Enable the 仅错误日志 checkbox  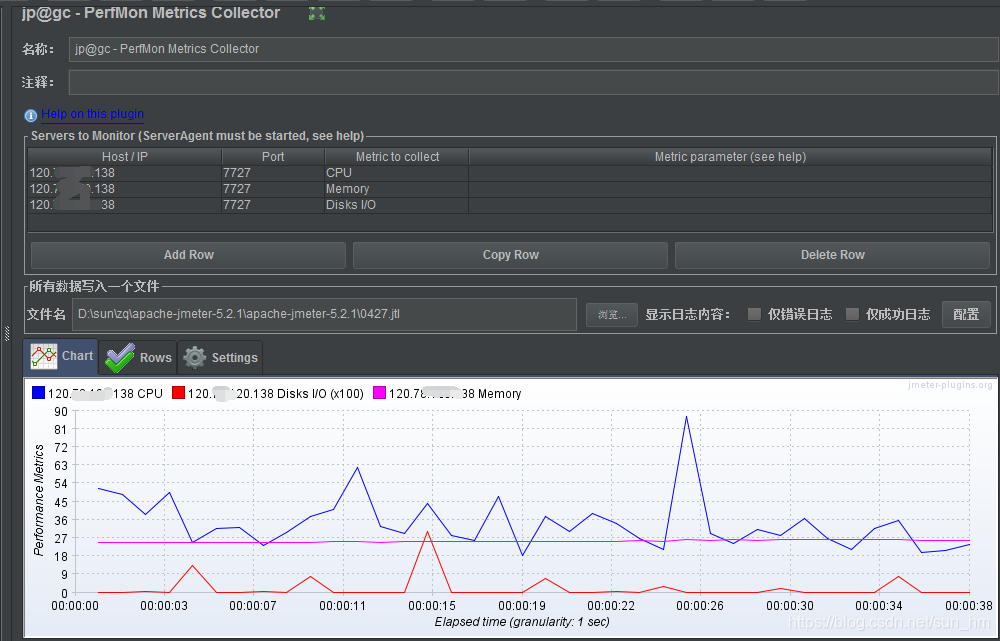754,314
